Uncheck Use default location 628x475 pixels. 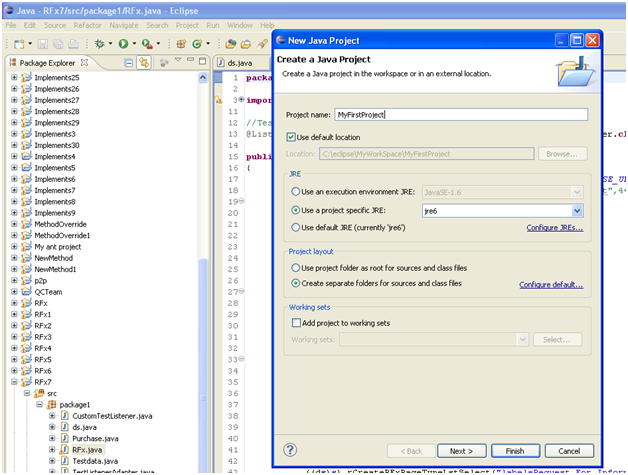pyautogui.click(x=291, y=137)
